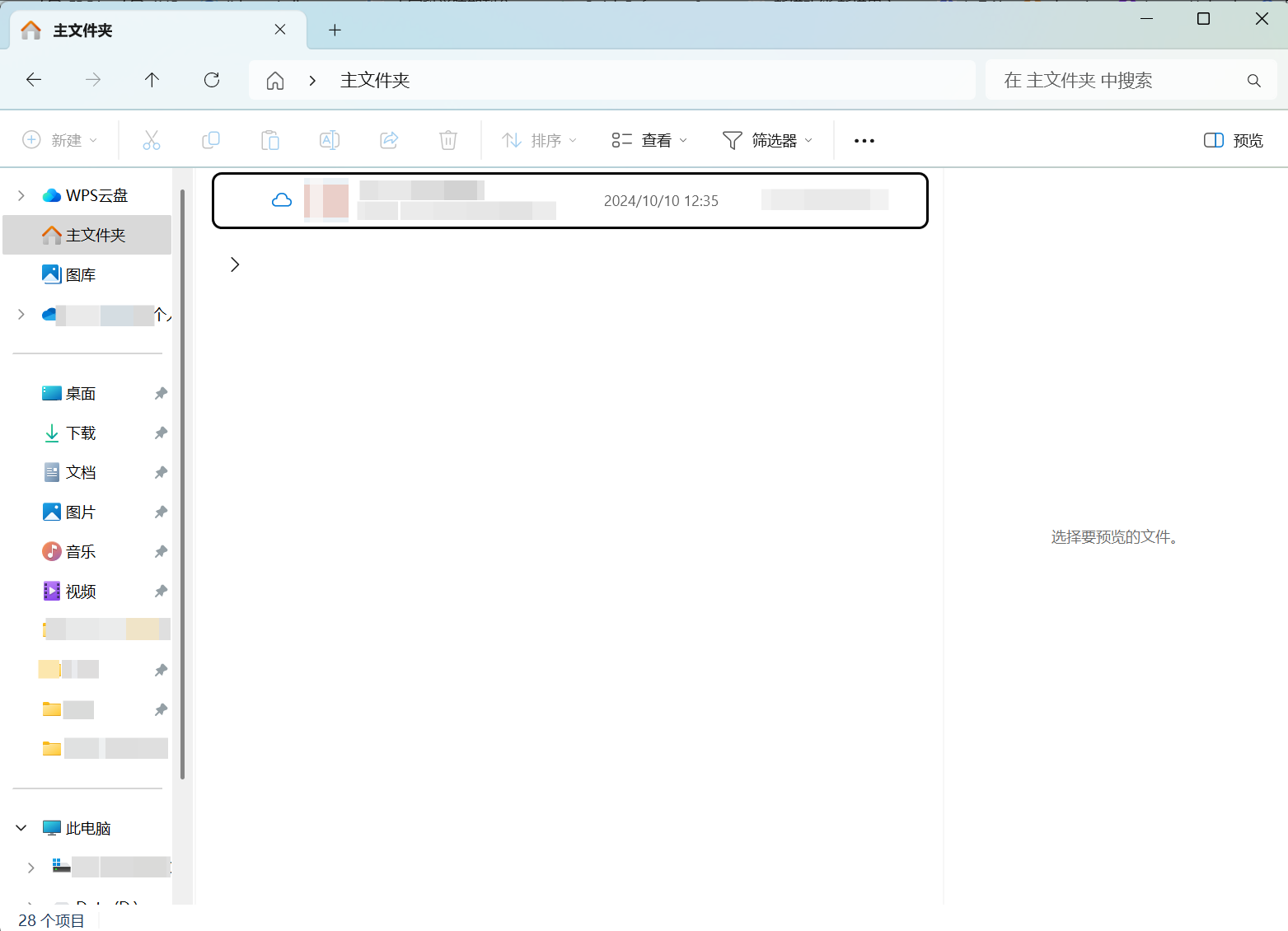Open the ... more options menu

point(864,140)
